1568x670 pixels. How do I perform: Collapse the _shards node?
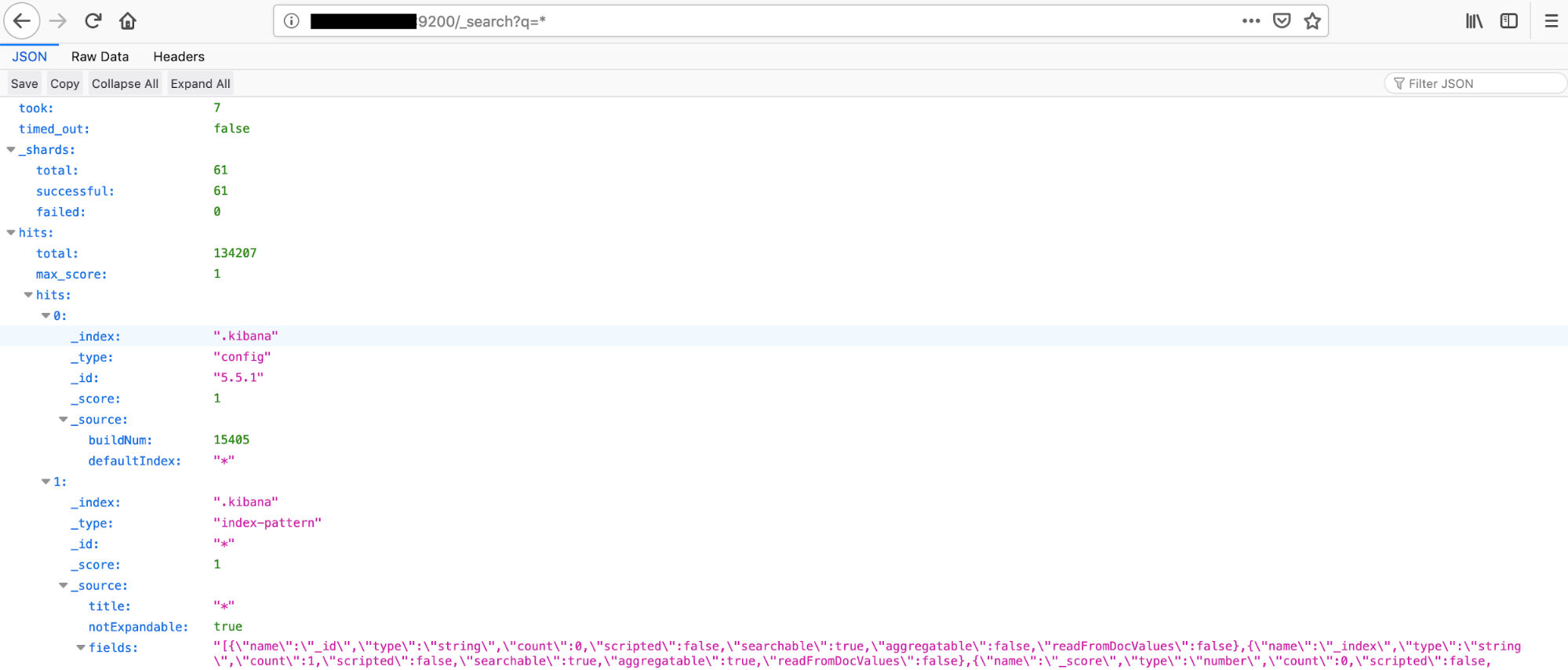[x=11, y=150]
